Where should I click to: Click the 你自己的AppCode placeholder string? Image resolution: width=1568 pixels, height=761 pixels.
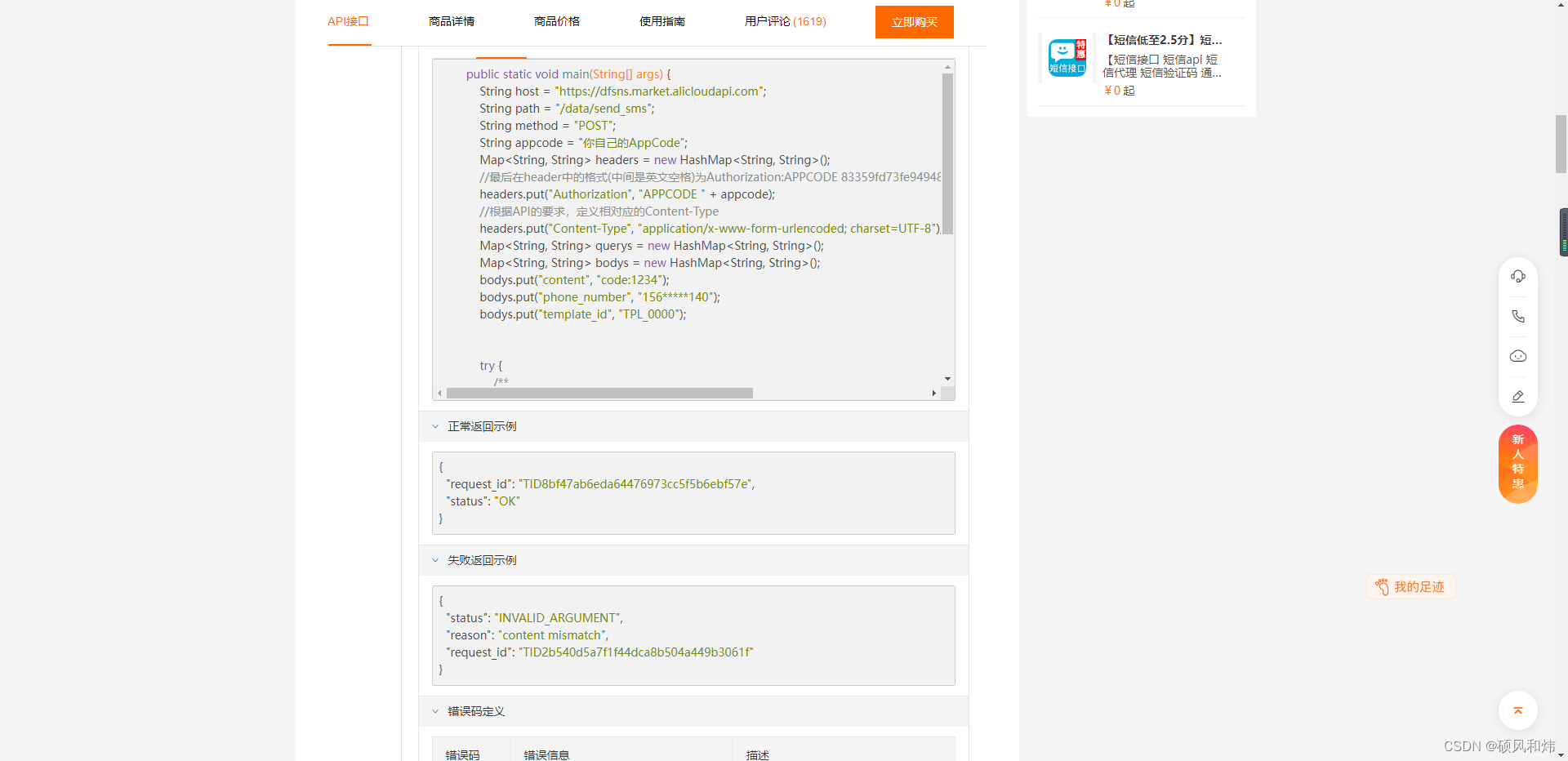pyautogui.click(x=631, y=143)
